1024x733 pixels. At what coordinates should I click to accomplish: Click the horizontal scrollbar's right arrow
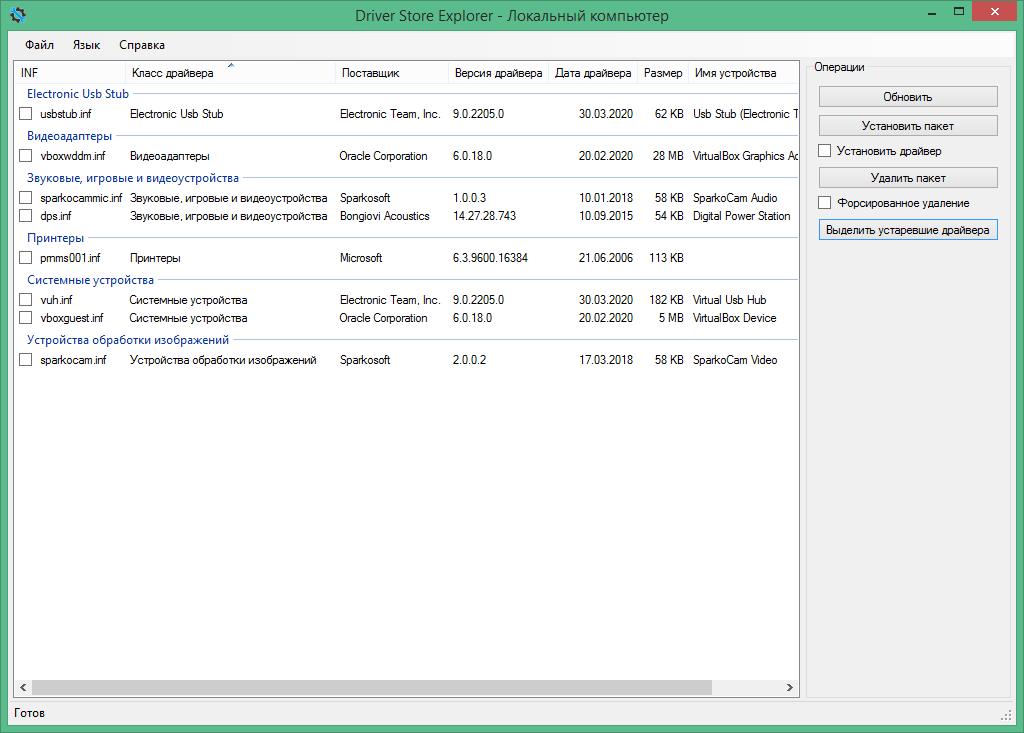point(790,688)
